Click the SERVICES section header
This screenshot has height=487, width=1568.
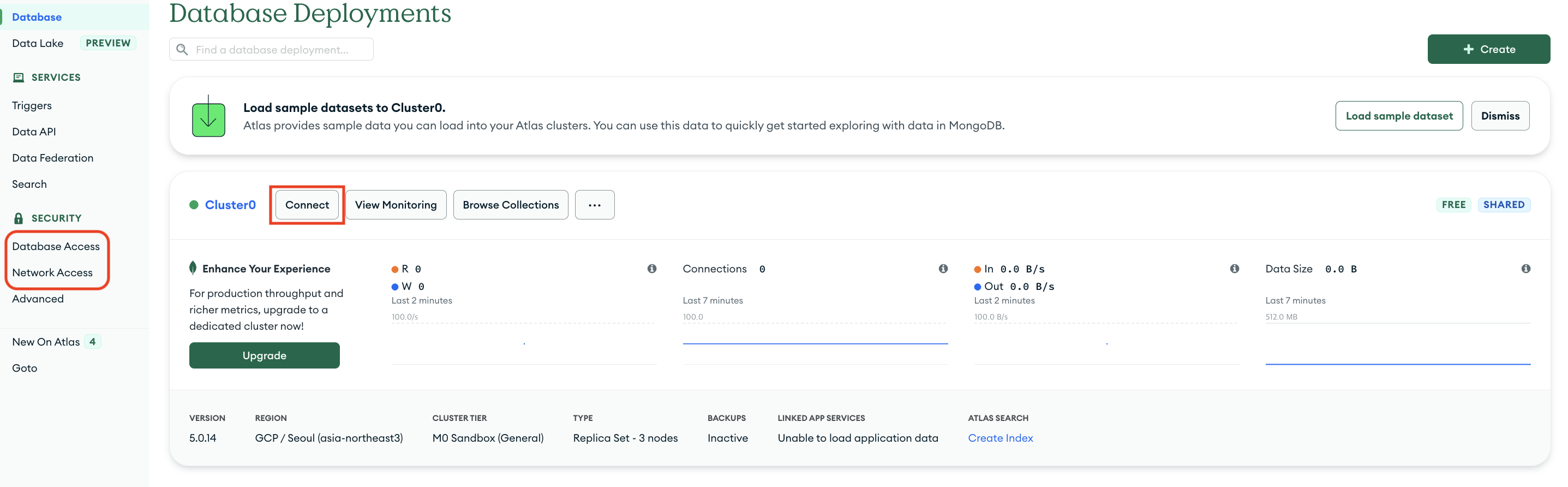click(56, 78)
